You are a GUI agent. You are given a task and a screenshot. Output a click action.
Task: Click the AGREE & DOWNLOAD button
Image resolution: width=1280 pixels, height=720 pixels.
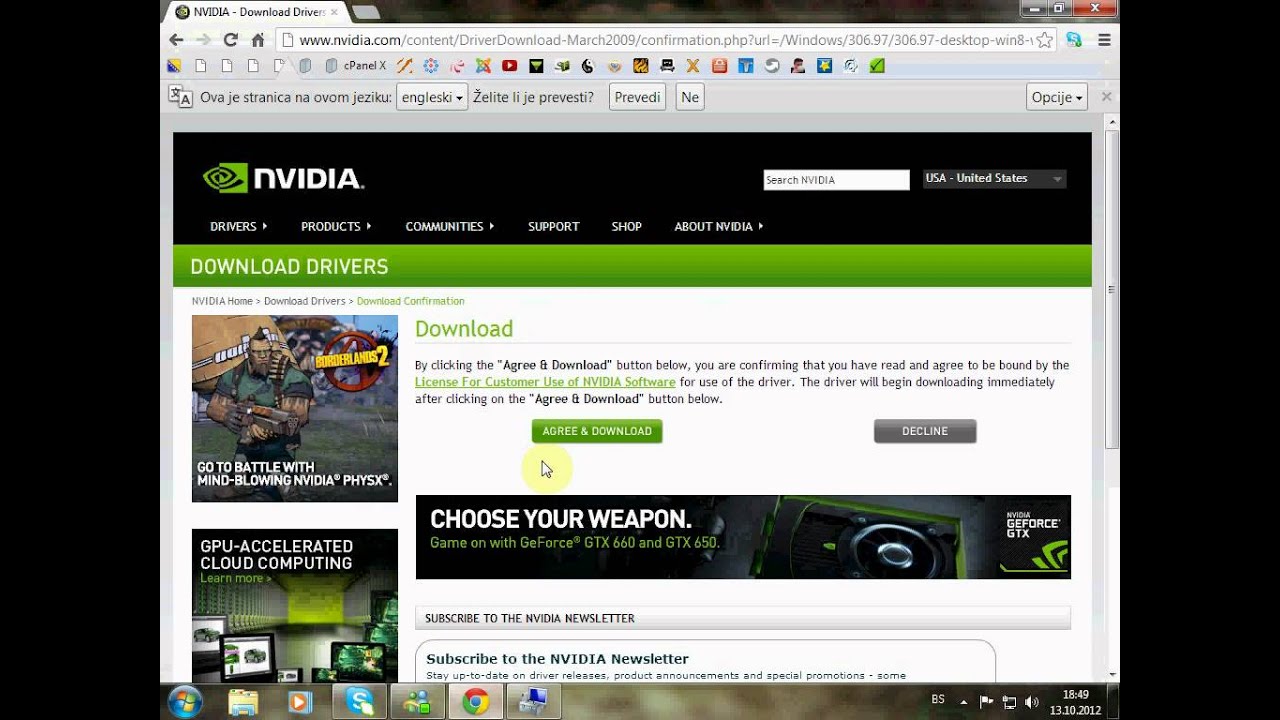click(597, 431)
